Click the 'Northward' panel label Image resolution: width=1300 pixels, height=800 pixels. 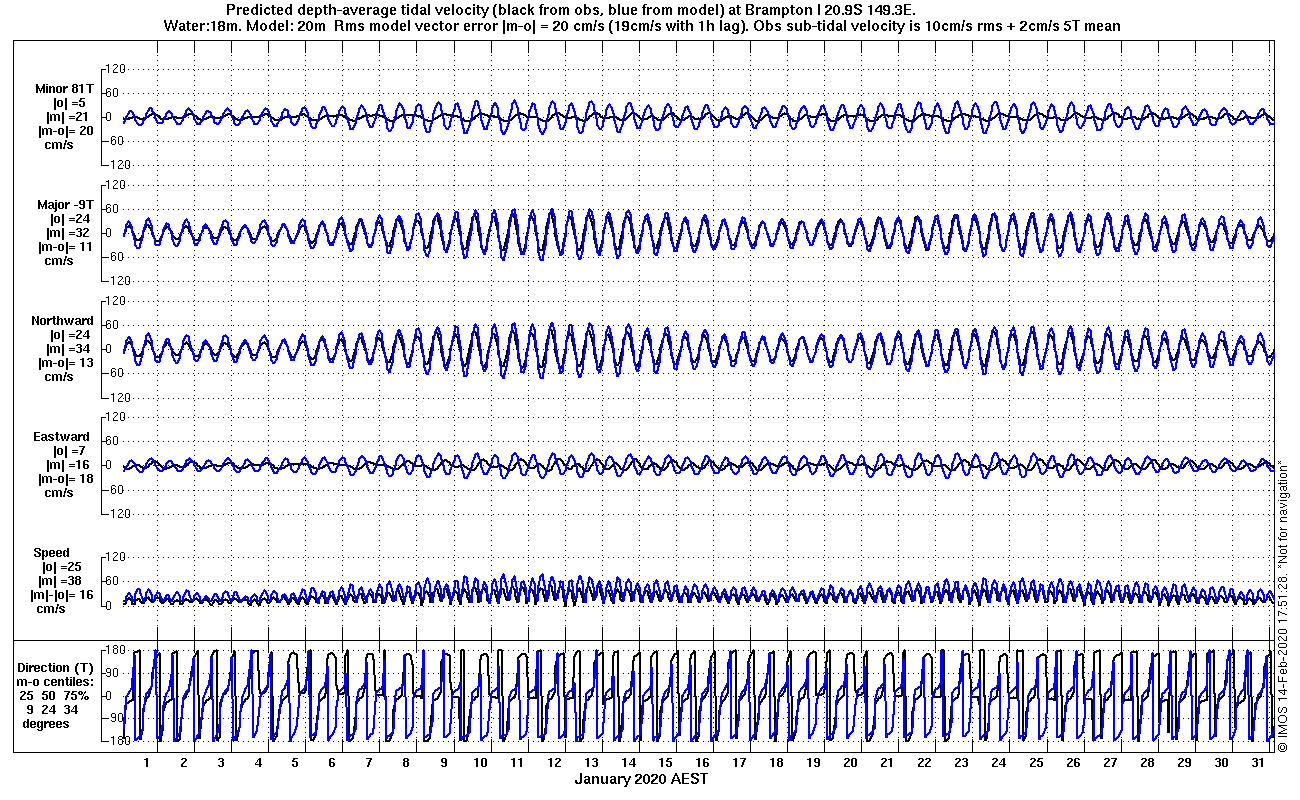[x=62, y=321]
